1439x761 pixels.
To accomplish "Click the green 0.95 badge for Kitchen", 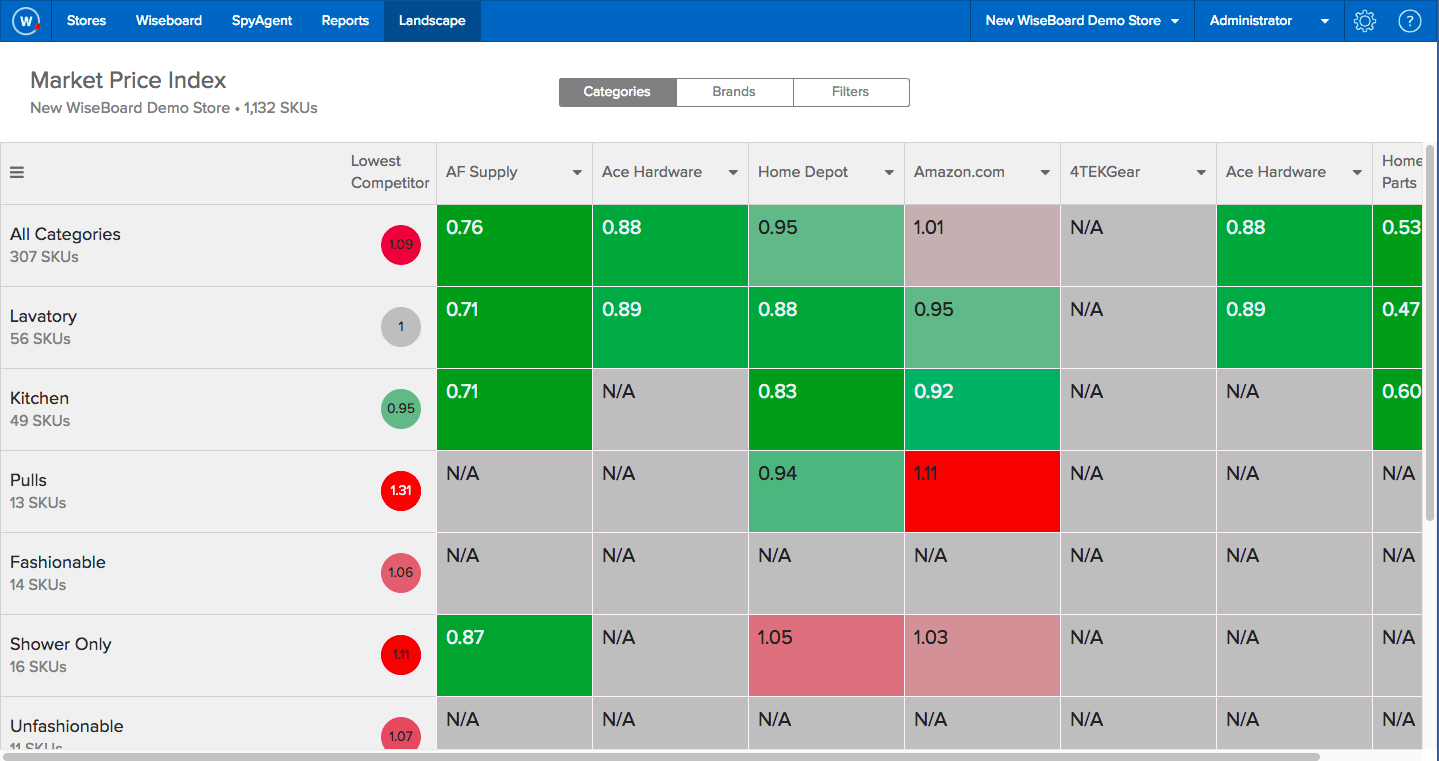I will [400, 409].
